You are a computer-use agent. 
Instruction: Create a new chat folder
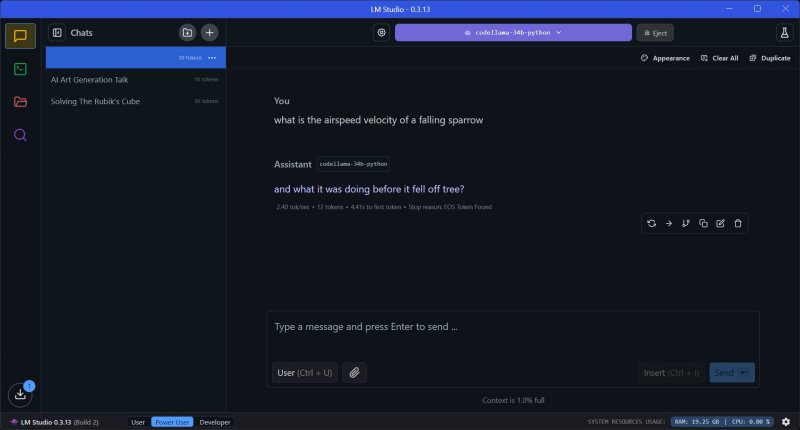[187, 33]
